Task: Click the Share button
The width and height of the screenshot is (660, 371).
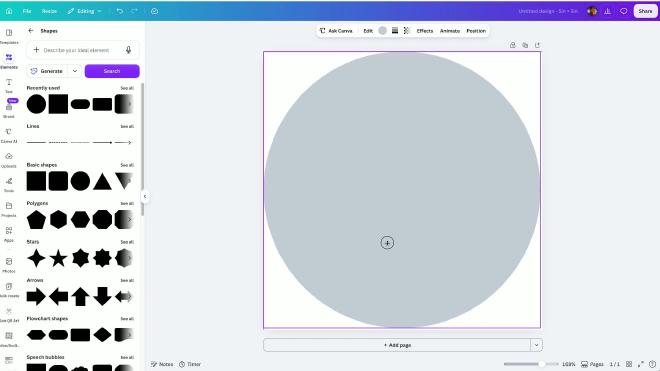Action: (645, 11)
